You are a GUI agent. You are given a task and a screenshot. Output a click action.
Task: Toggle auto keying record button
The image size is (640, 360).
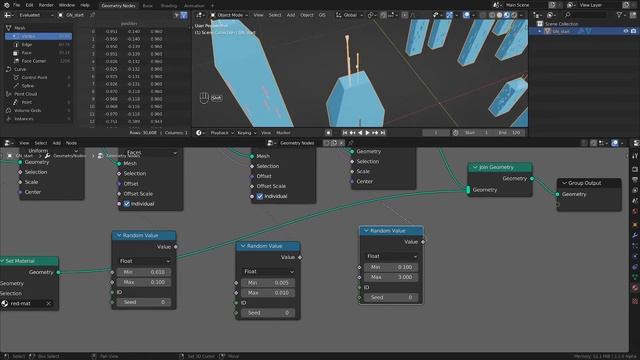pyautogui.click(x=329, y=133)
